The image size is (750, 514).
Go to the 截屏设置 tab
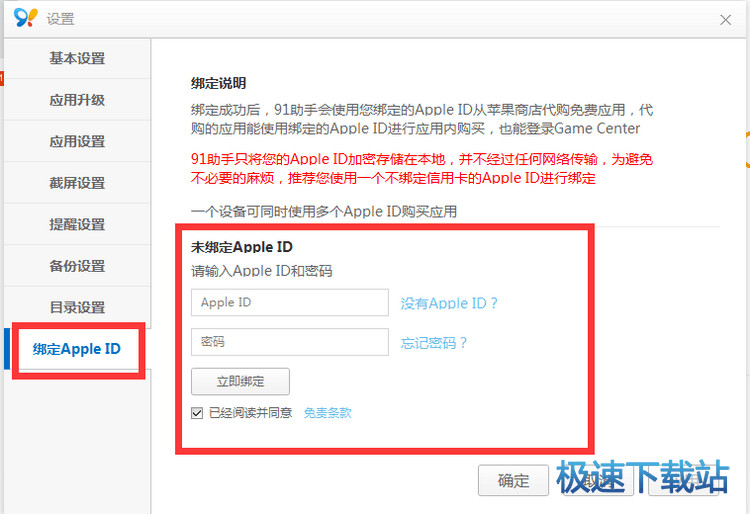(x=77, y=183)
